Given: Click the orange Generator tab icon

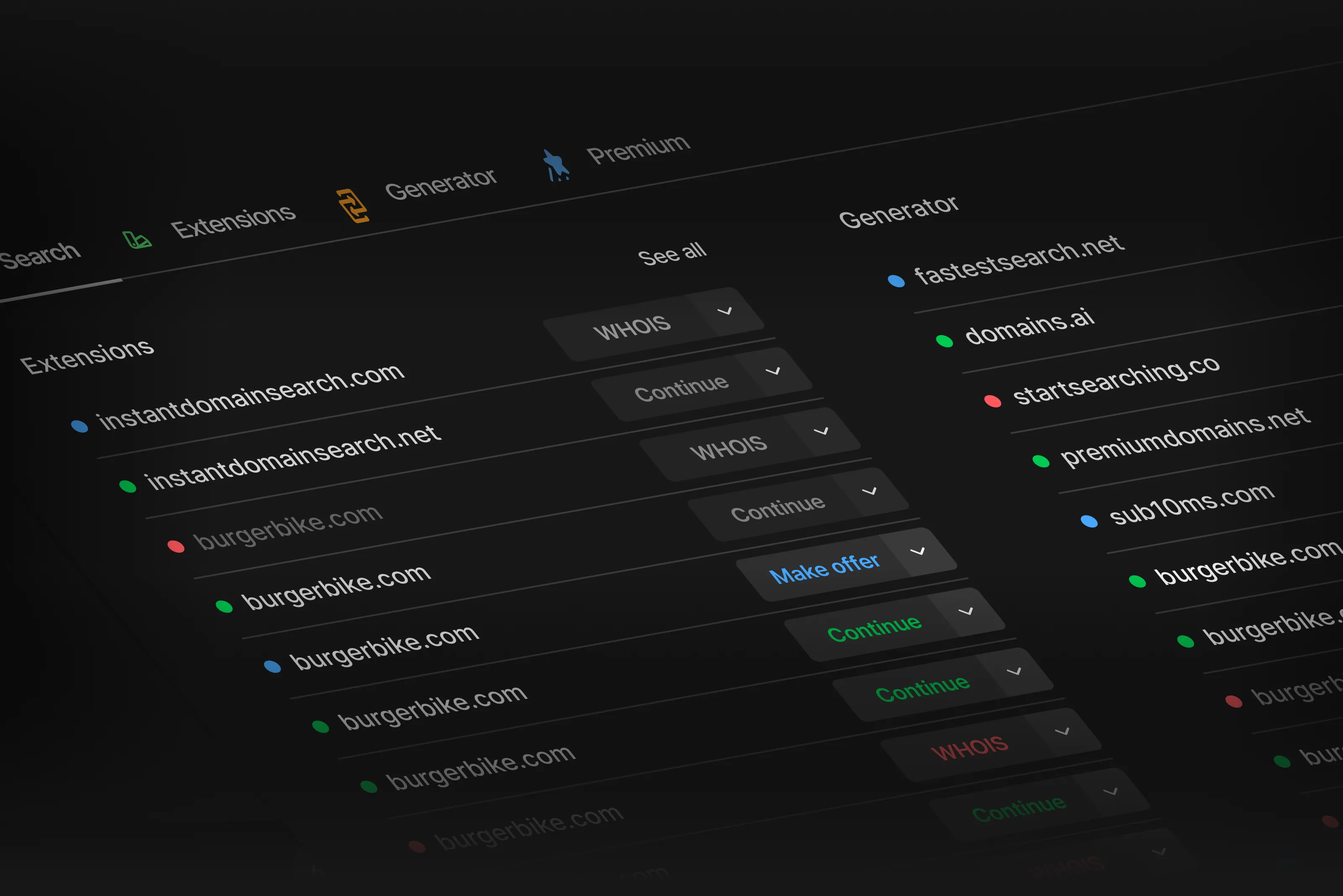Looking at the screenshot, I should tap(353, 206).
